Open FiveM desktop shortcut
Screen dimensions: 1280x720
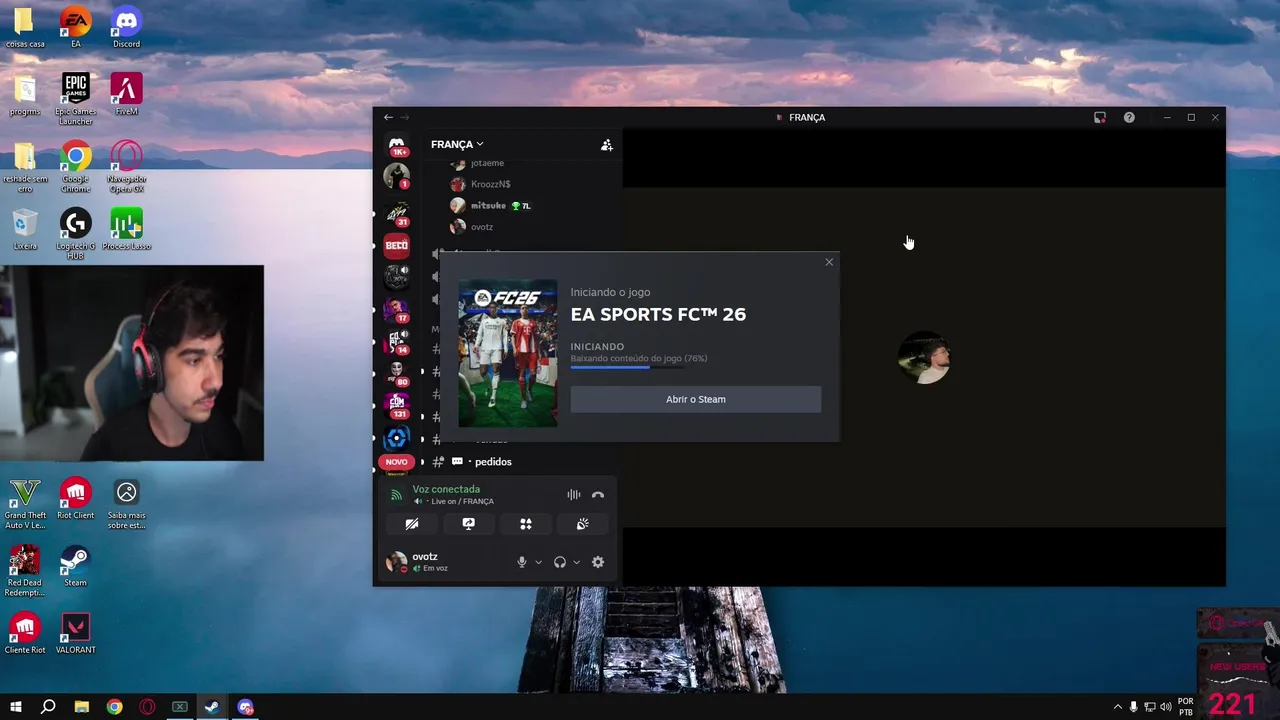pos(126,94)
